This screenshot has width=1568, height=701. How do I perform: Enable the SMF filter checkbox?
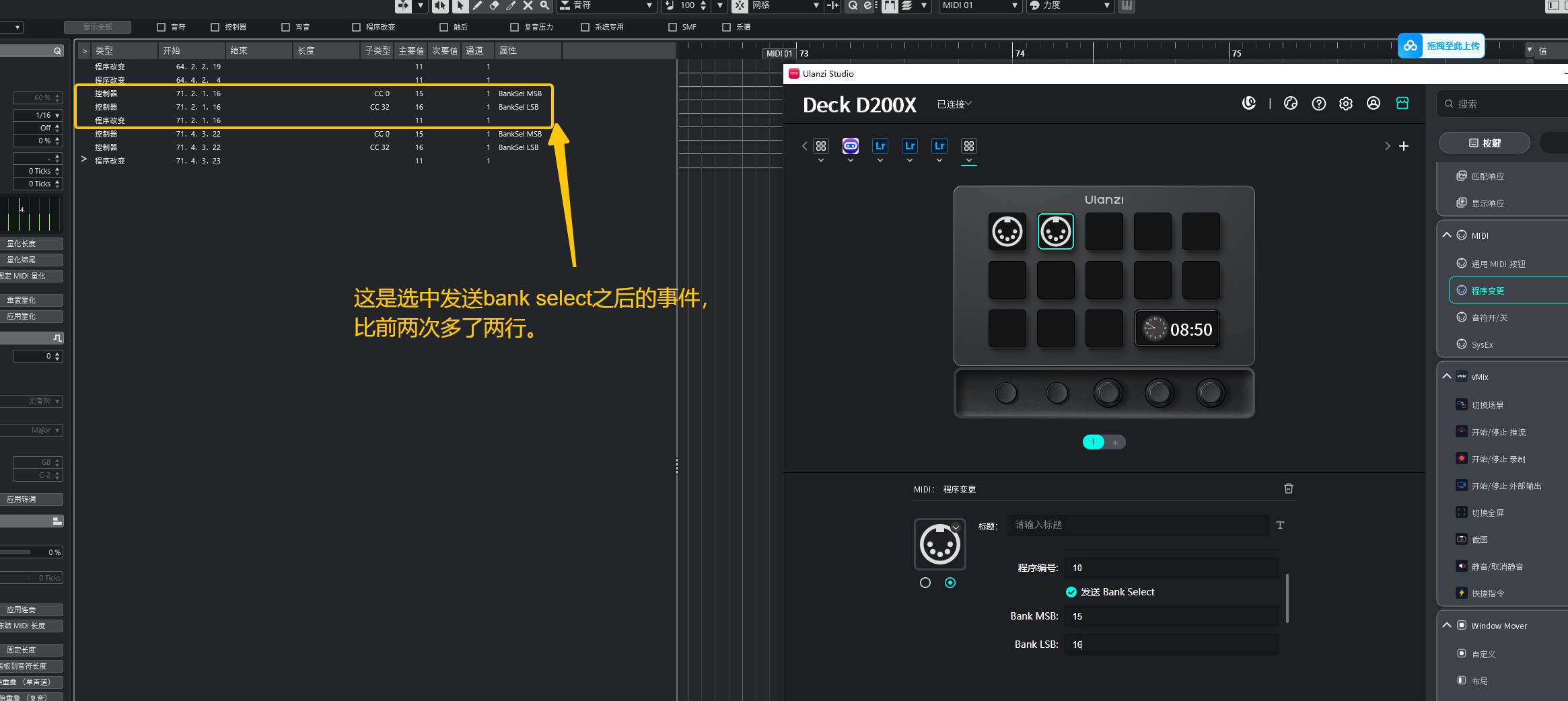[672, 27]
